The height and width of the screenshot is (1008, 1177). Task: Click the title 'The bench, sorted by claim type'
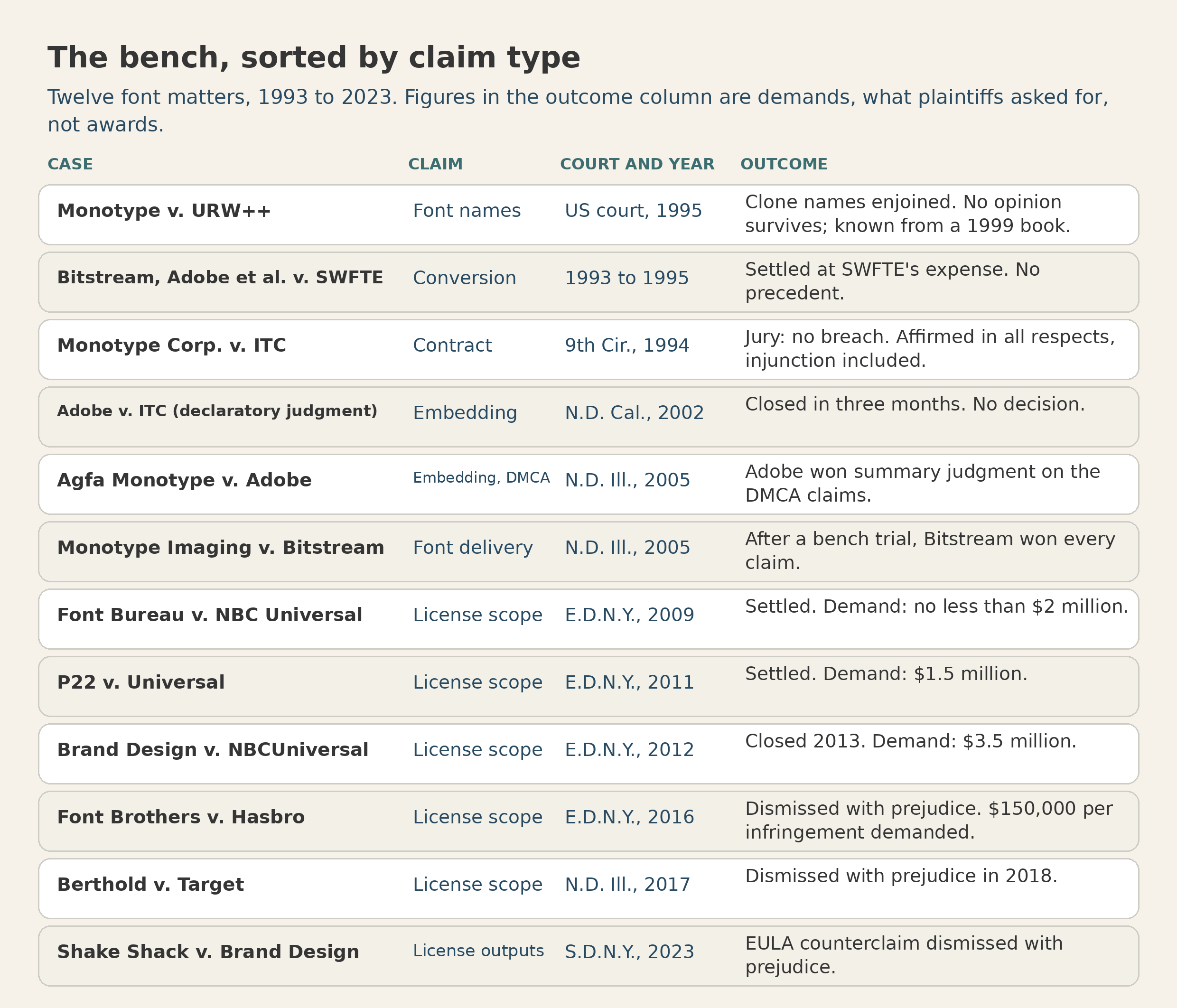coord(314,58)
